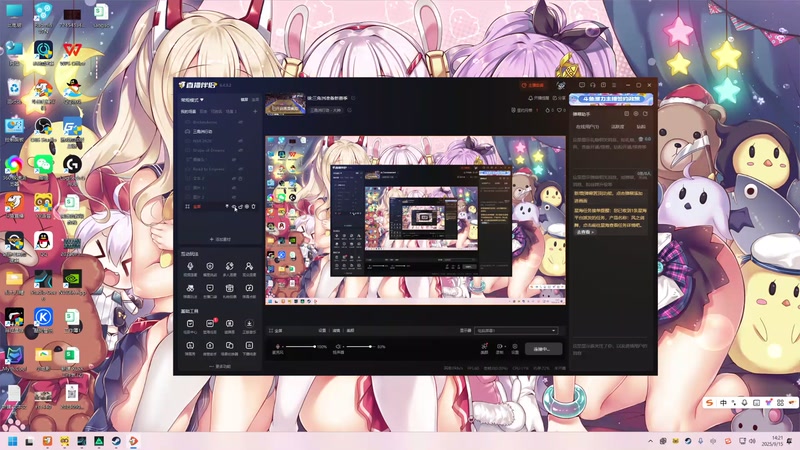Click the 添加素材 add source button
Image resolution: width=800 pixels, height=450 pixels.
[220, 239]
